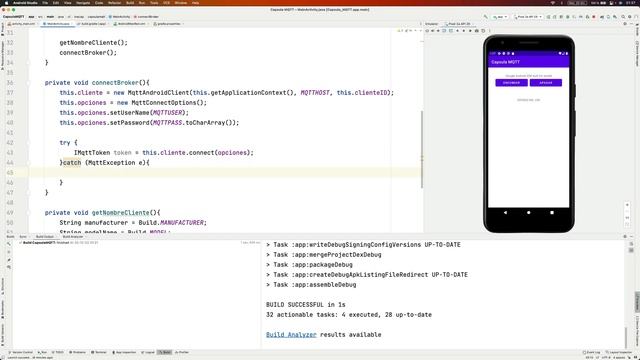Open the Terminal tool window

pyautogui.click(x=99, y=352)
